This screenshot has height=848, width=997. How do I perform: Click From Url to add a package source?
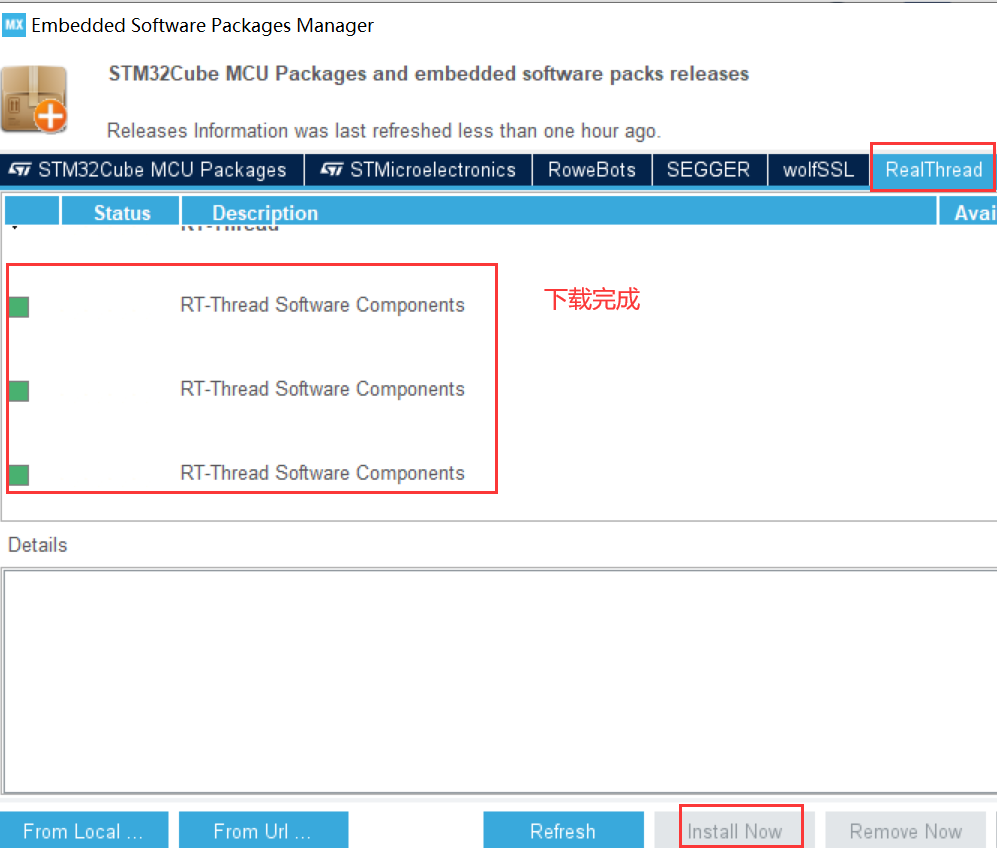263,830
